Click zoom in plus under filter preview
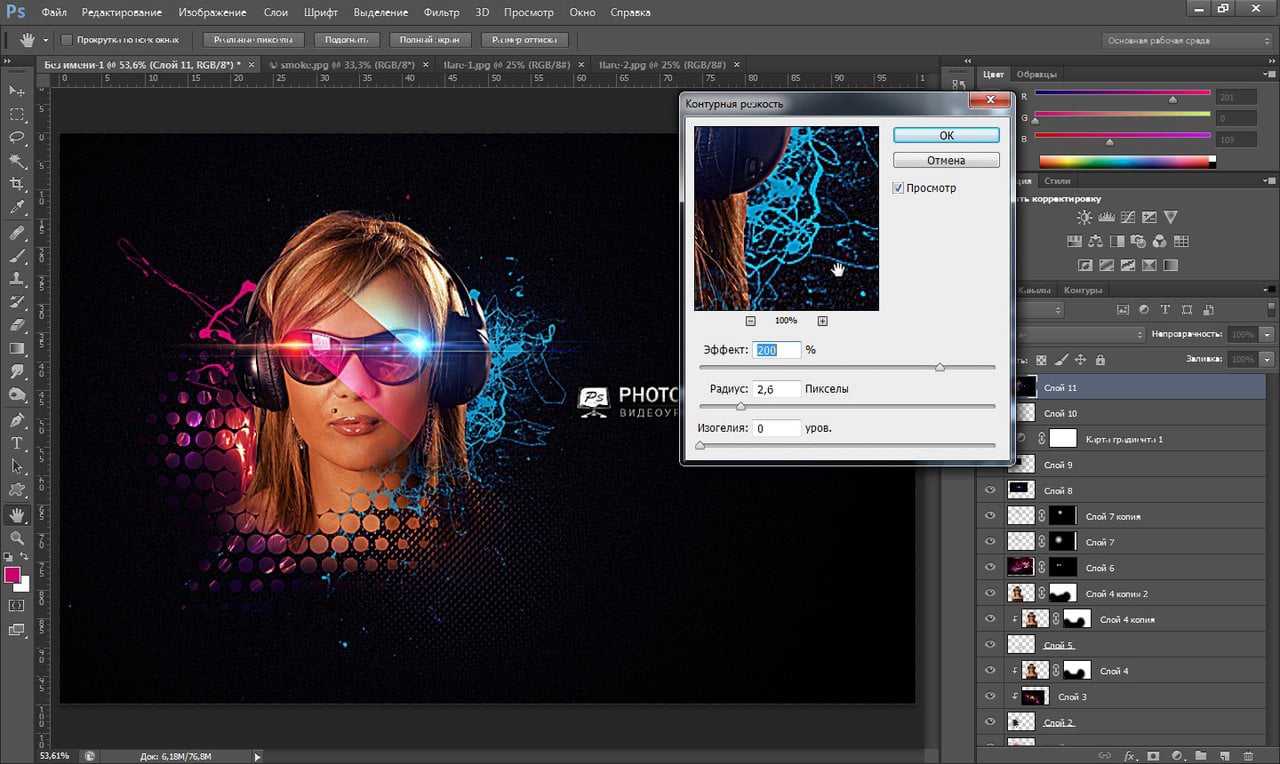Image resolution: width=1280 pixels, height=764 pixels. click(x=822, y=321)
